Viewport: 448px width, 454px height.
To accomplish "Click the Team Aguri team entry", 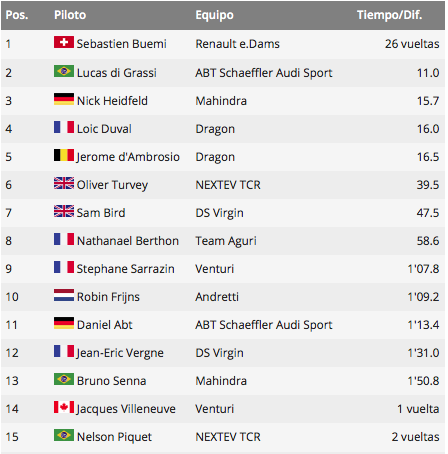I will pos(226,241).
